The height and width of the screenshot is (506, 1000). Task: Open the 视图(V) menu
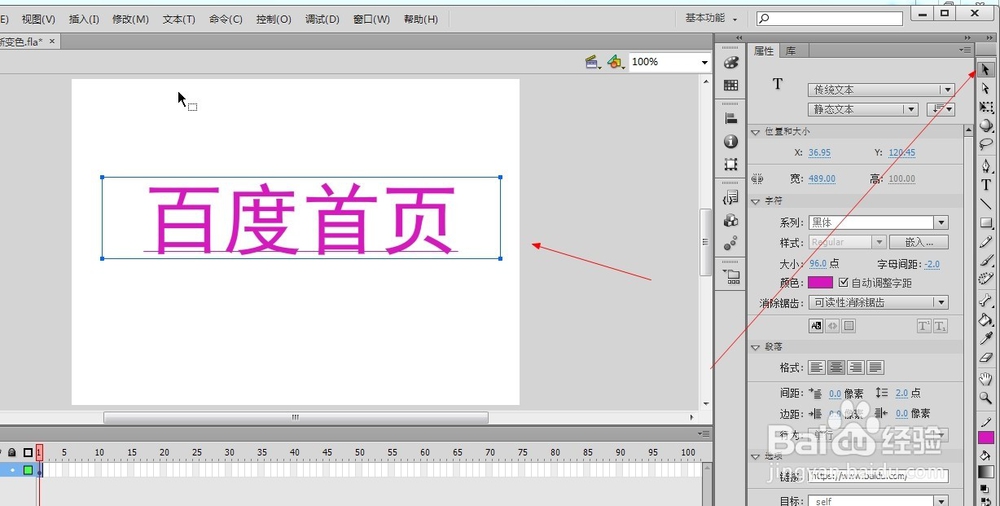[38, 19]
